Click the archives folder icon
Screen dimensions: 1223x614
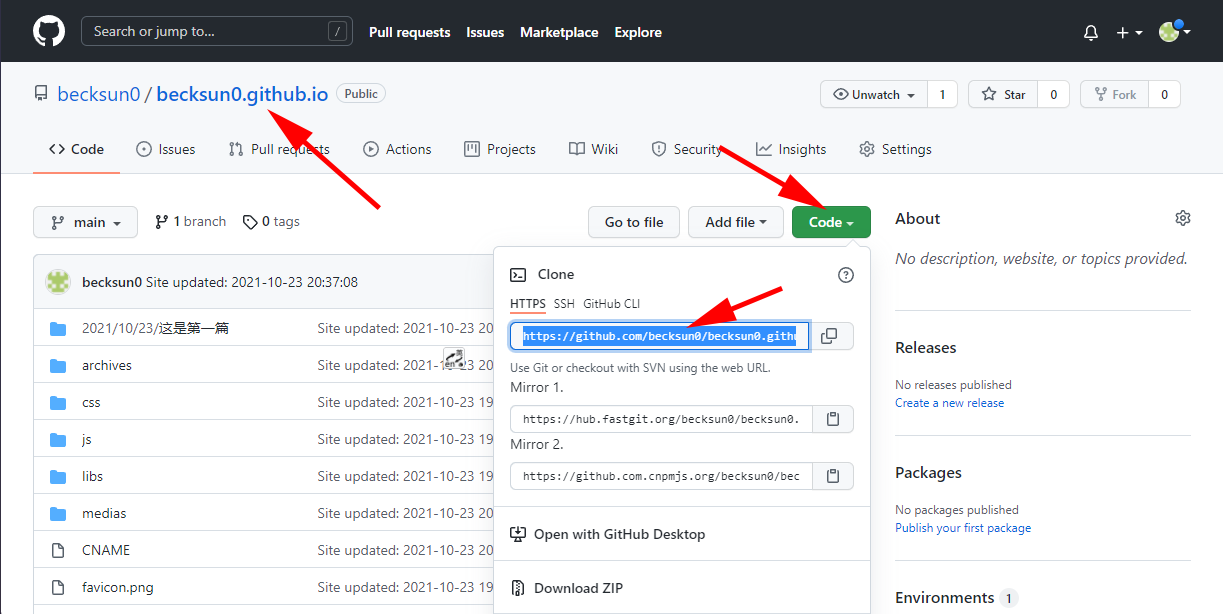pyautogui.click(x=58, y=365)
